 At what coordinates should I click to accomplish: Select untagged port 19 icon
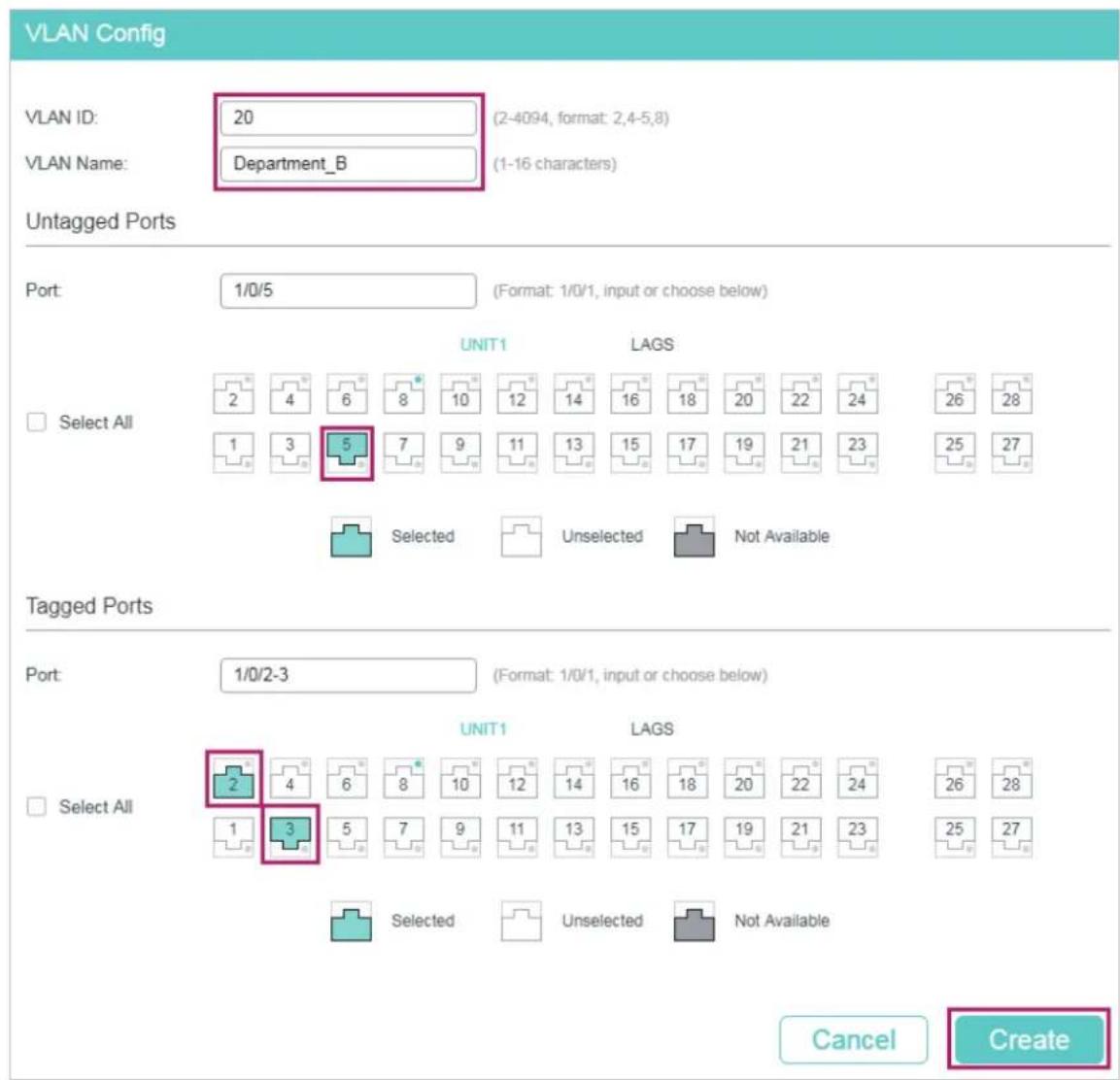coord(743,453)
